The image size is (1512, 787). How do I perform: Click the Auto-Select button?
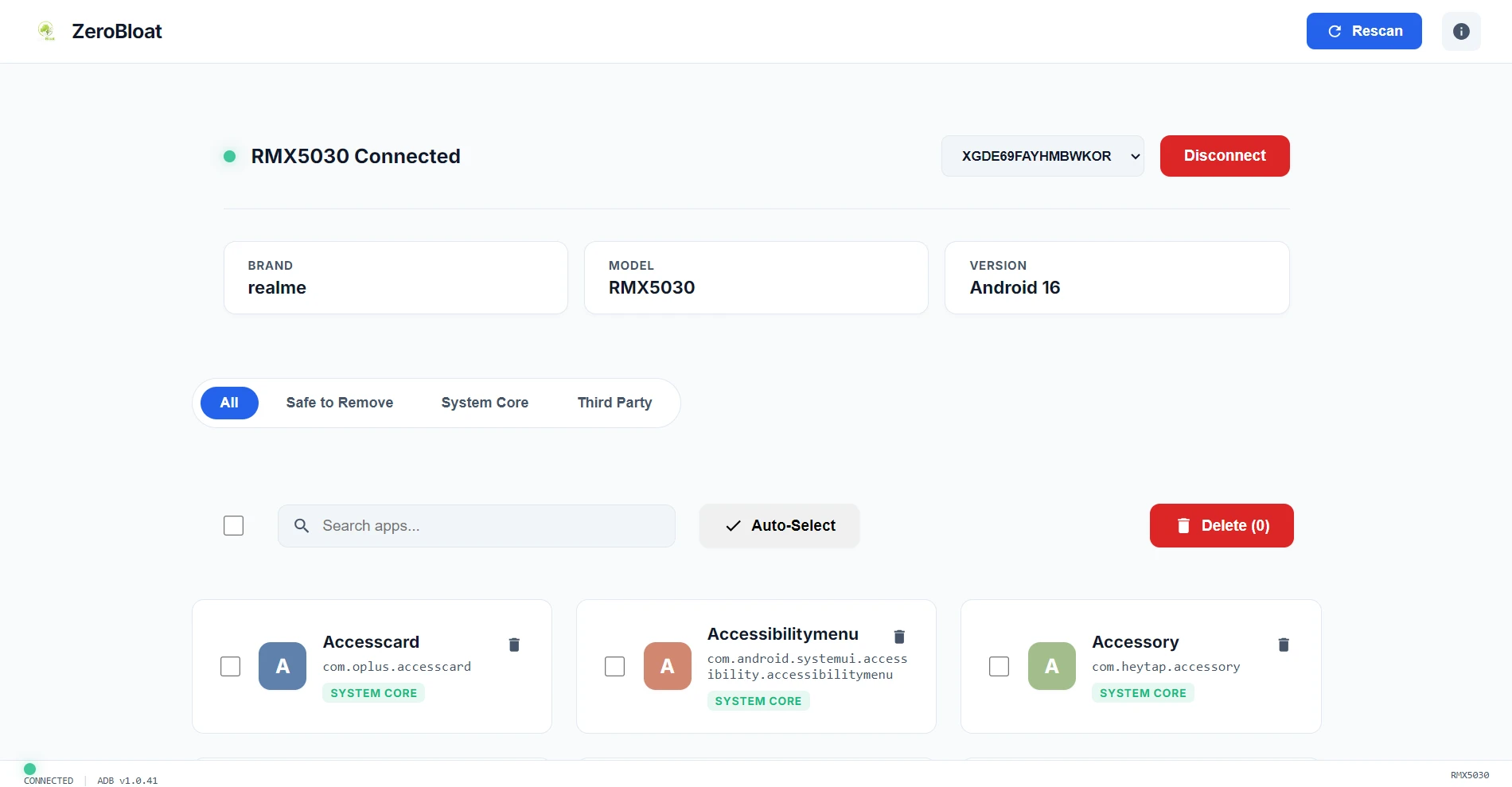tap(779, 526)
